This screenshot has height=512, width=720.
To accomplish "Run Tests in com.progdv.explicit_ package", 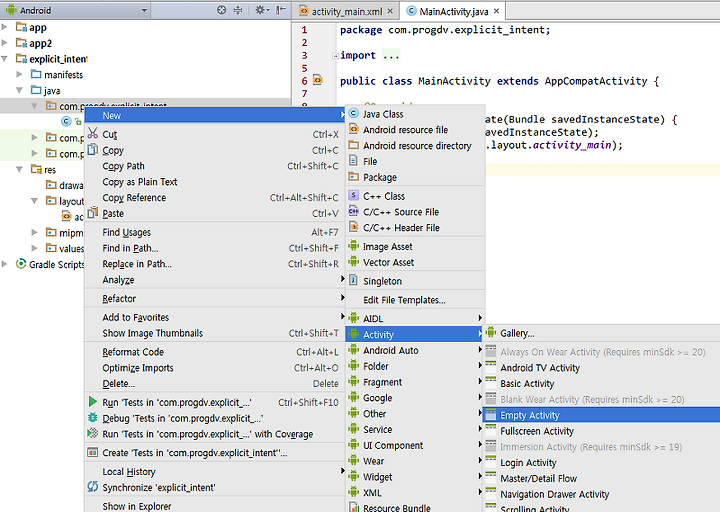I will [215, 403].
